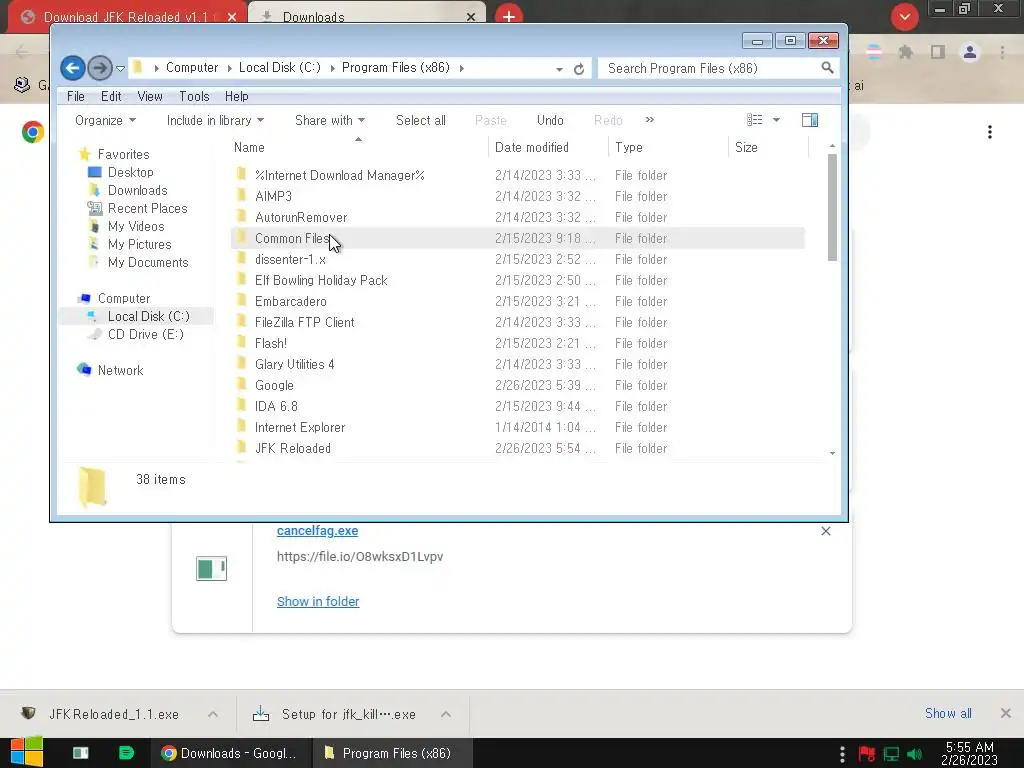Click Show in folder link in Chrome downloads
The height and width of the screenshot is (768, 1024).
(x=318, y=601)
